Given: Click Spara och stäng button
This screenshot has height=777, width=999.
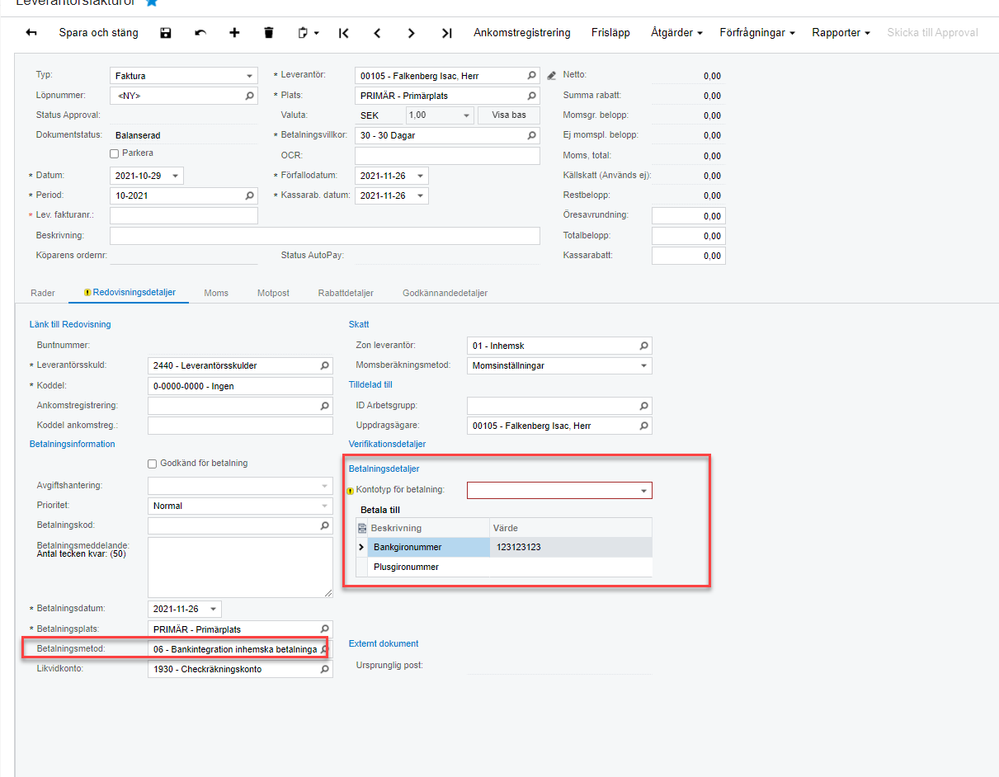Looking at the screenshot, I should (98, 33).
